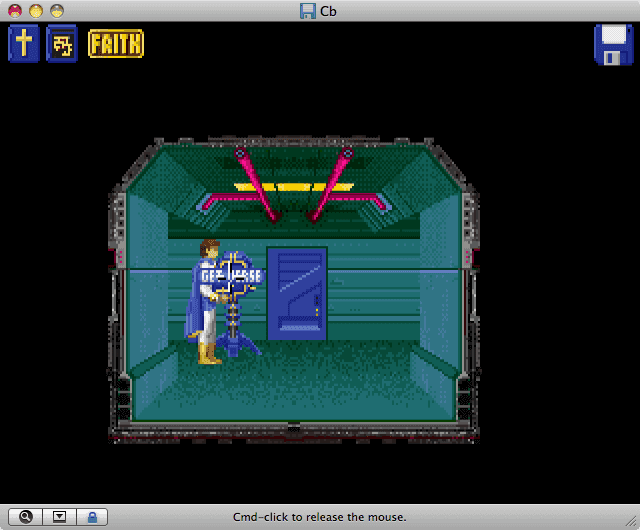Click the magnifier zoom button in status bar
Viewport: 640px width, 530px height.
tap(26, 517)
